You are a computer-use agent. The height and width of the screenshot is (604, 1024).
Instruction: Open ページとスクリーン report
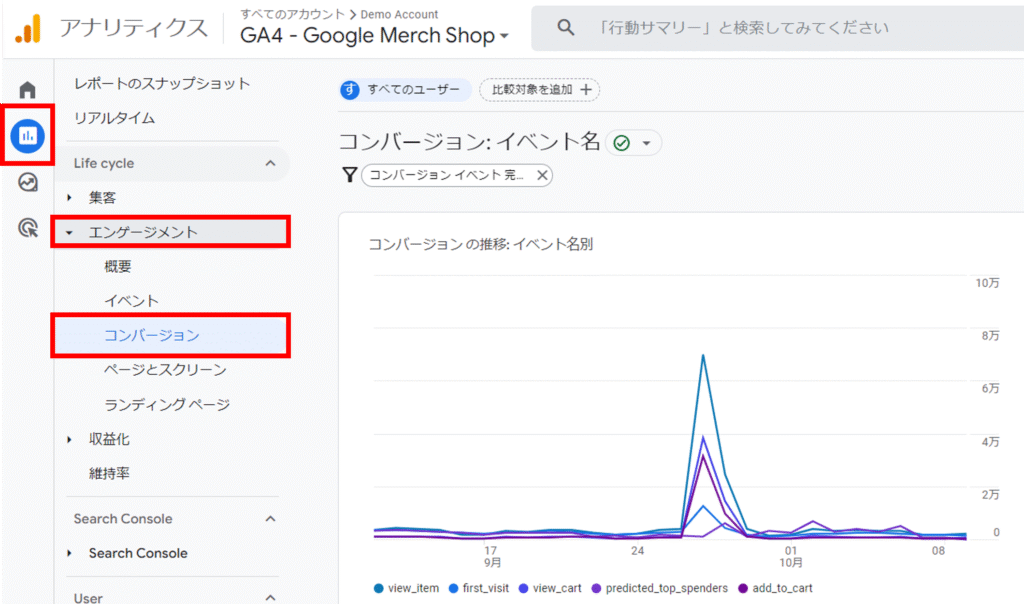tap(165, 370)
